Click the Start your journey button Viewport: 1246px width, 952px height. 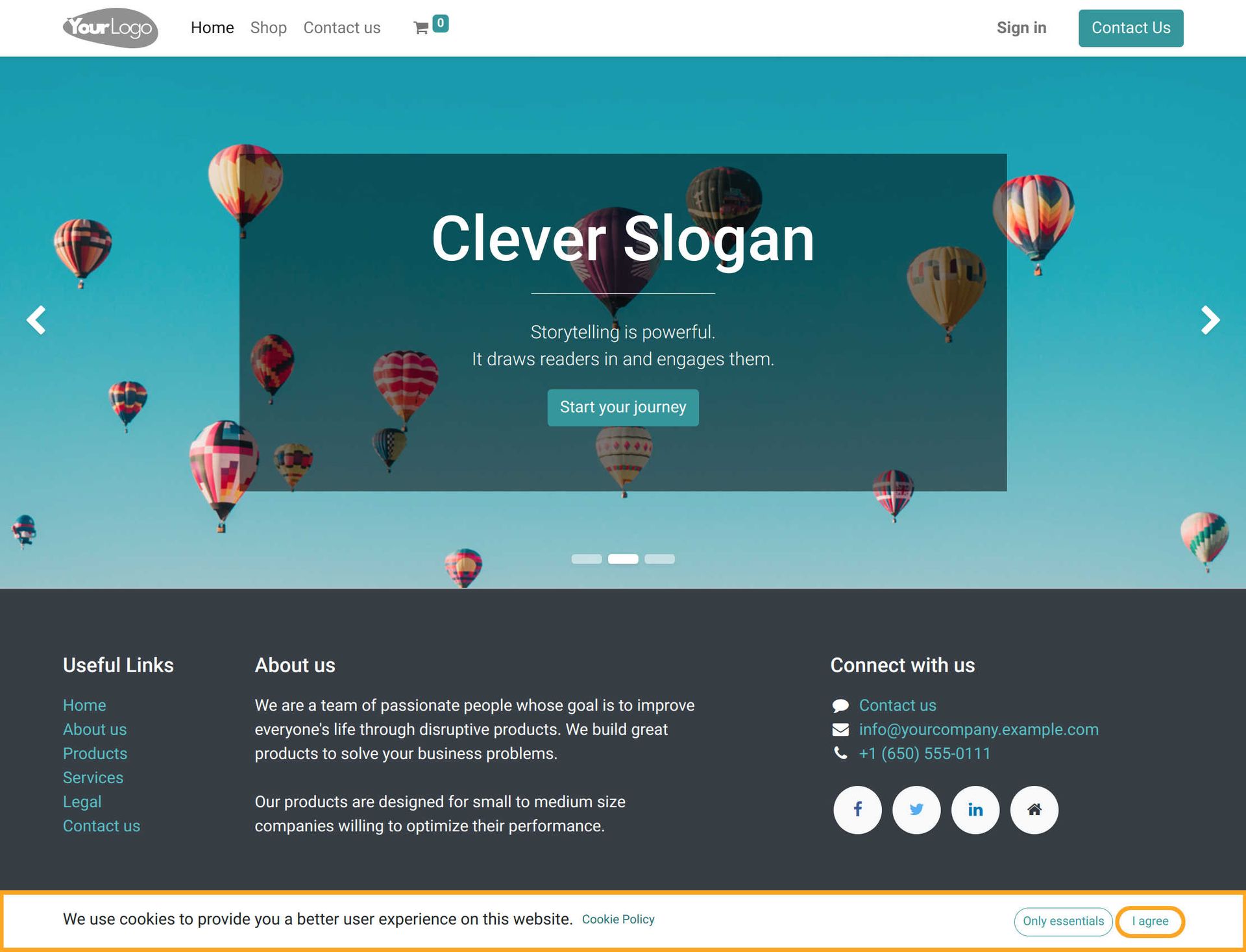click(623, 407)
